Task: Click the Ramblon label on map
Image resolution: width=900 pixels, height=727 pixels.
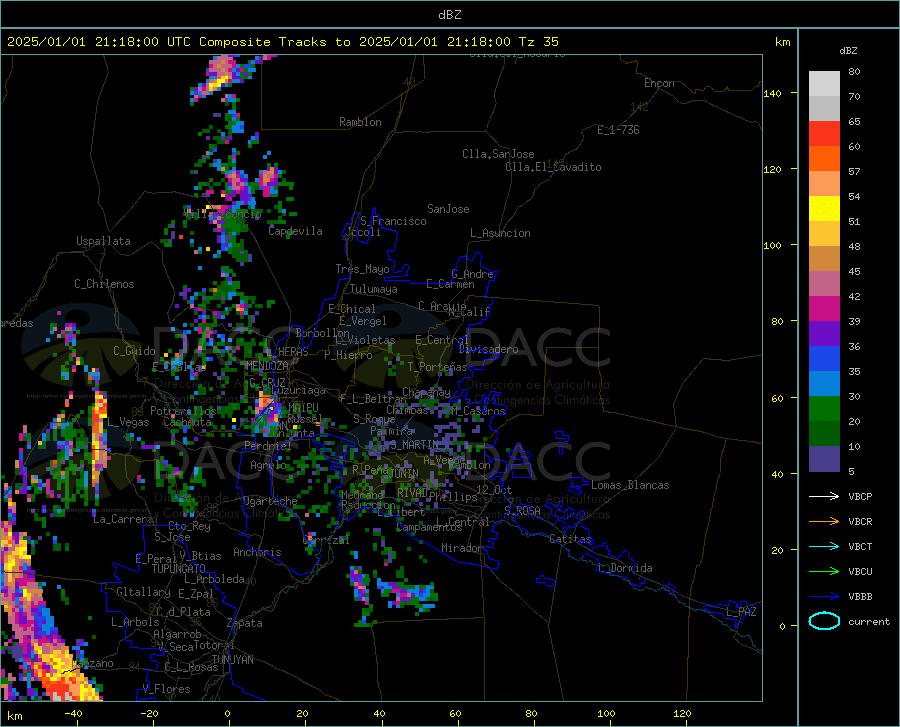Action: (x=360, y=122)
